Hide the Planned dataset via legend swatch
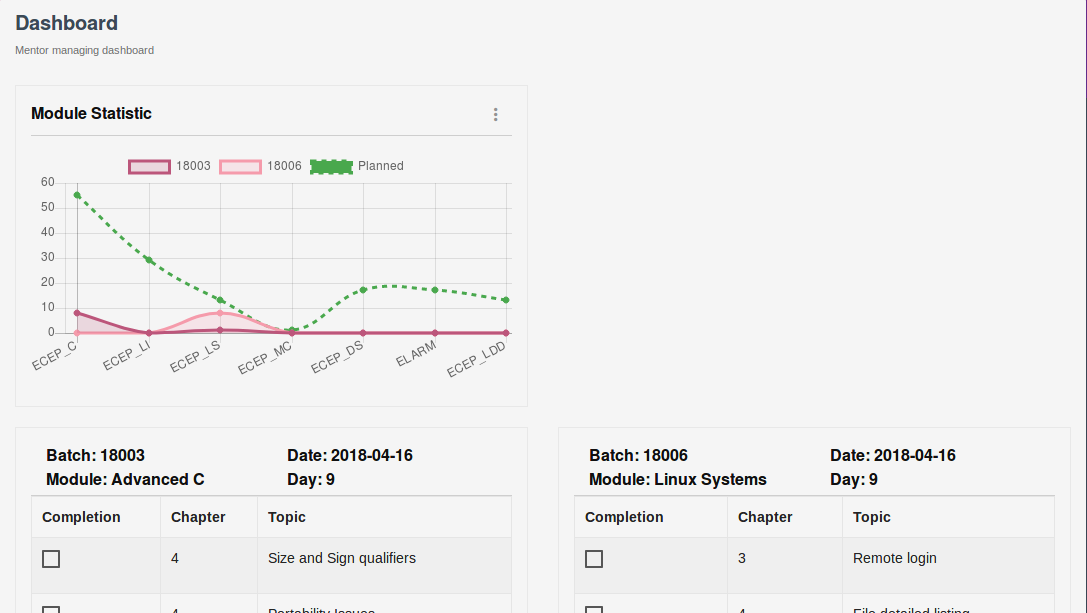 pos(331,166)
